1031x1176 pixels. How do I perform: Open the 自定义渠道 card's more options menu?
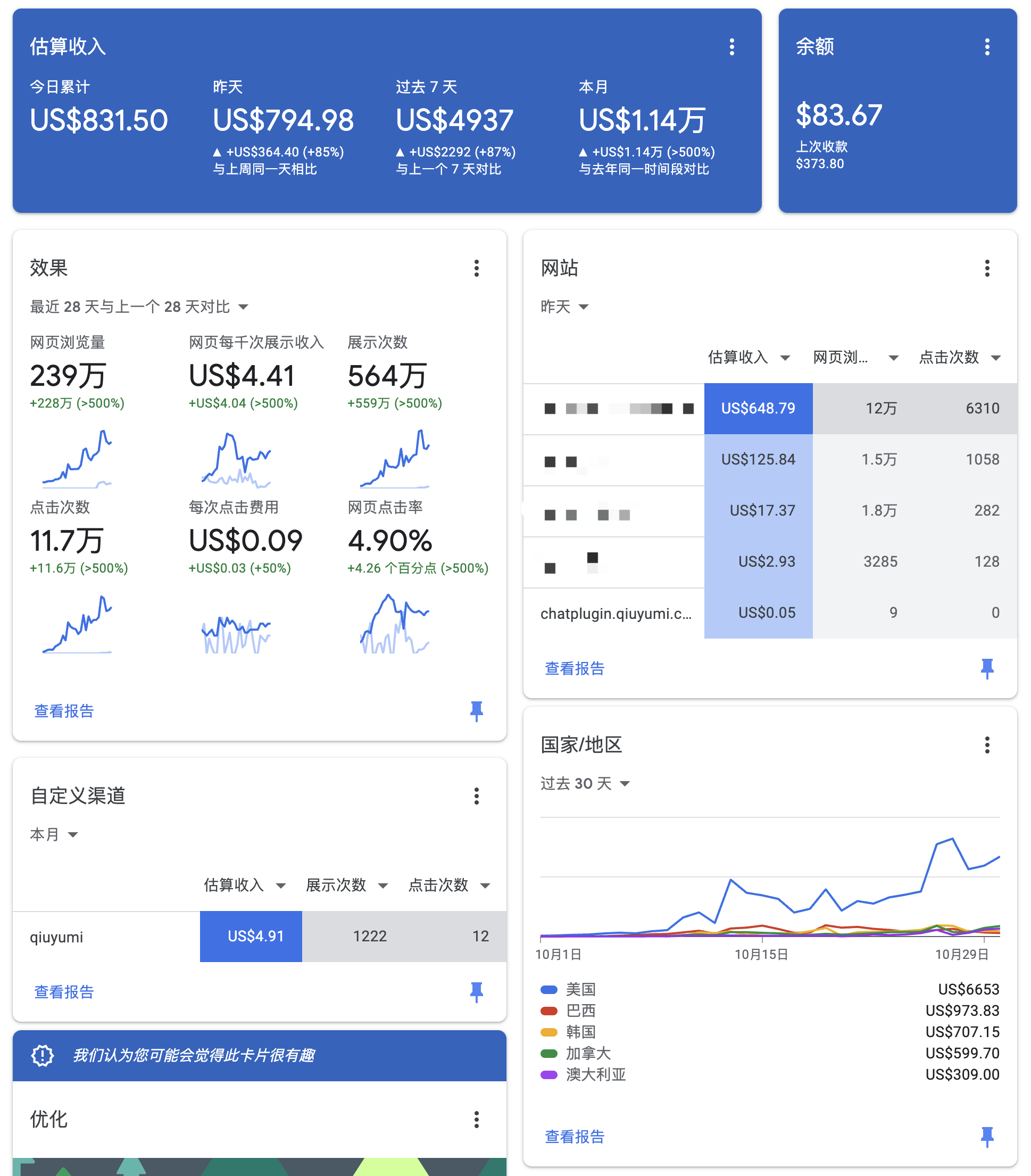[476, 796]
